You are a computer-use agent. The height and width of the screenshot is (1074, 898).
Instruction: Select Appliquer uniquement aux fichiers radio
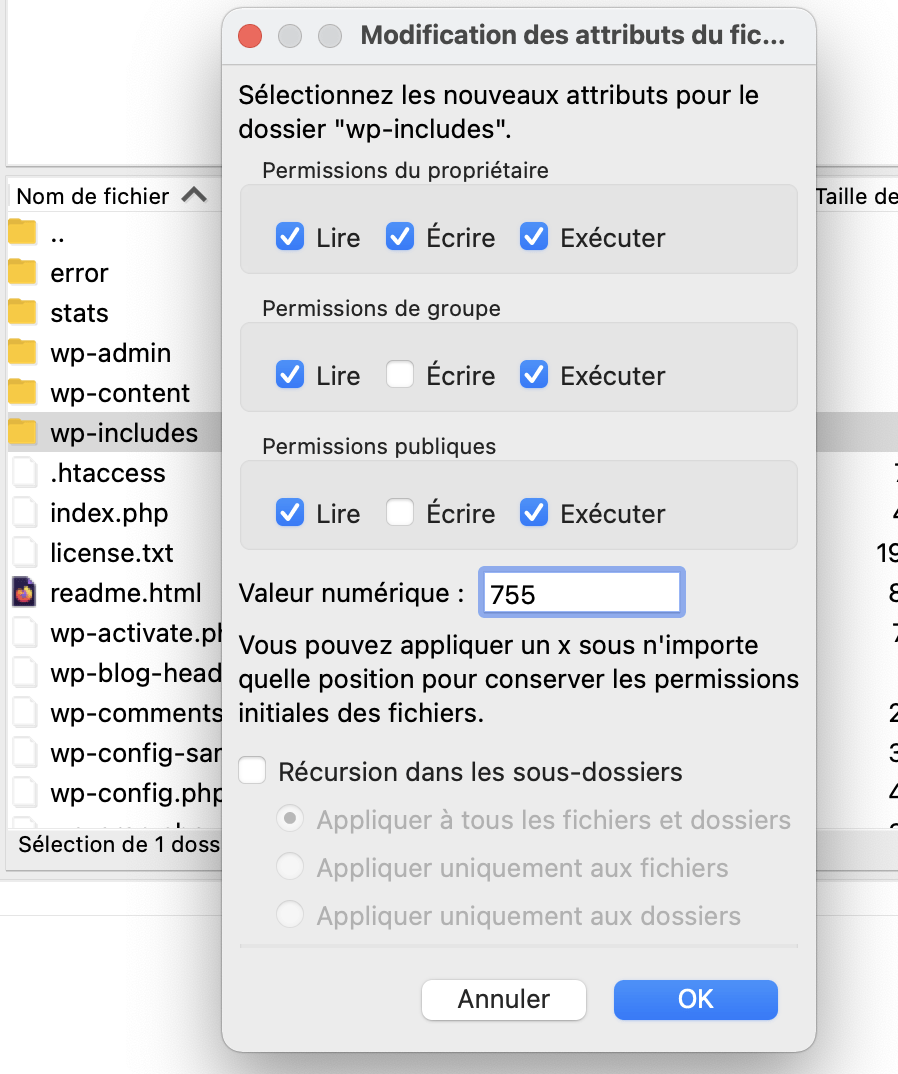click(290, 867)
